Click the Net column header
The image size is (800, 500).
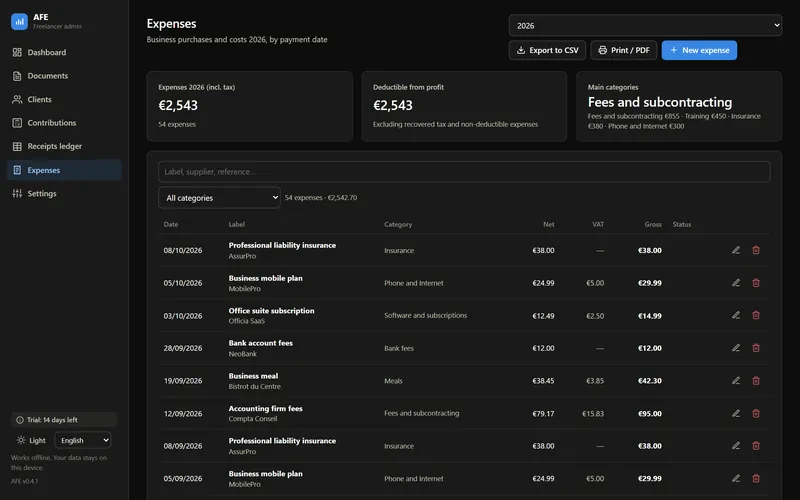click(x=548, y=224)
